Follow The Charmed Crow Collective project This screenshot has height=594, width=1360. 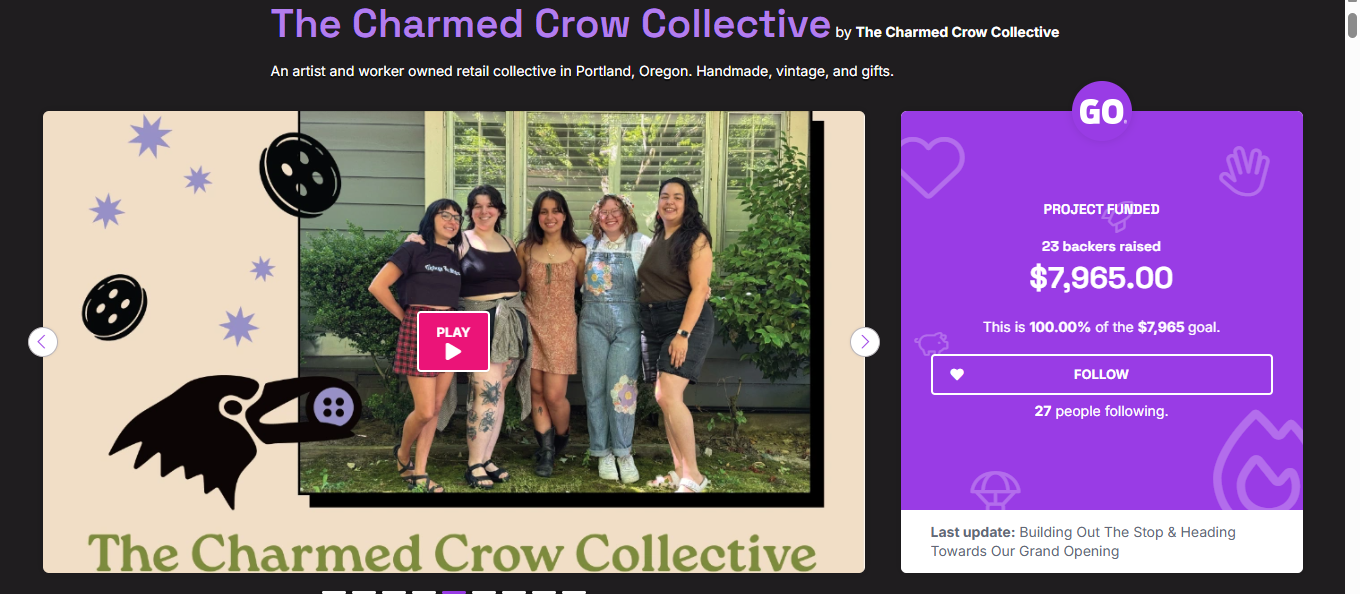click(x=1101, y=374)
